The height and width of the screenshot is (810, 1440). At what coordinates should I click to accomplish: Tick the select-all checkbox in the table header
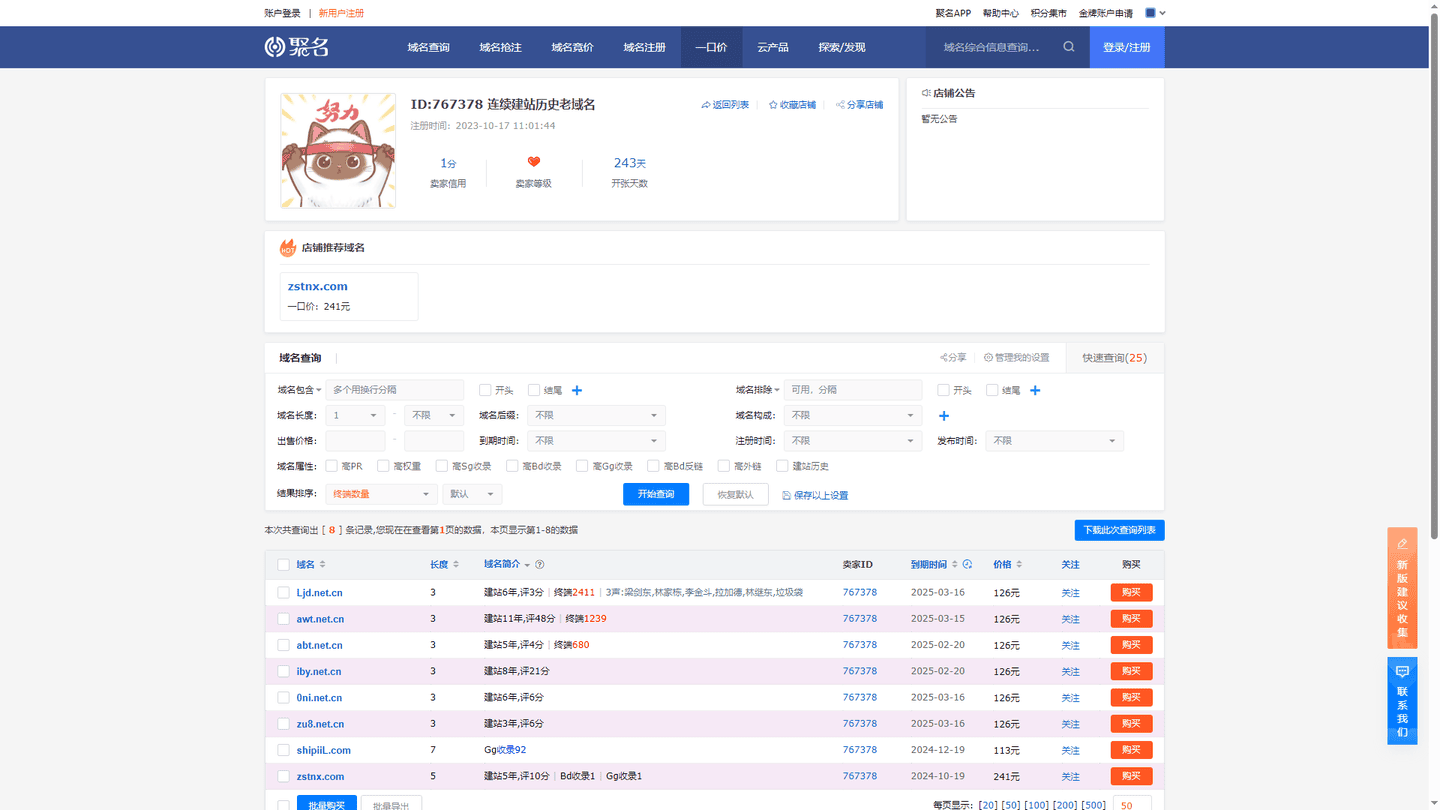283,566
